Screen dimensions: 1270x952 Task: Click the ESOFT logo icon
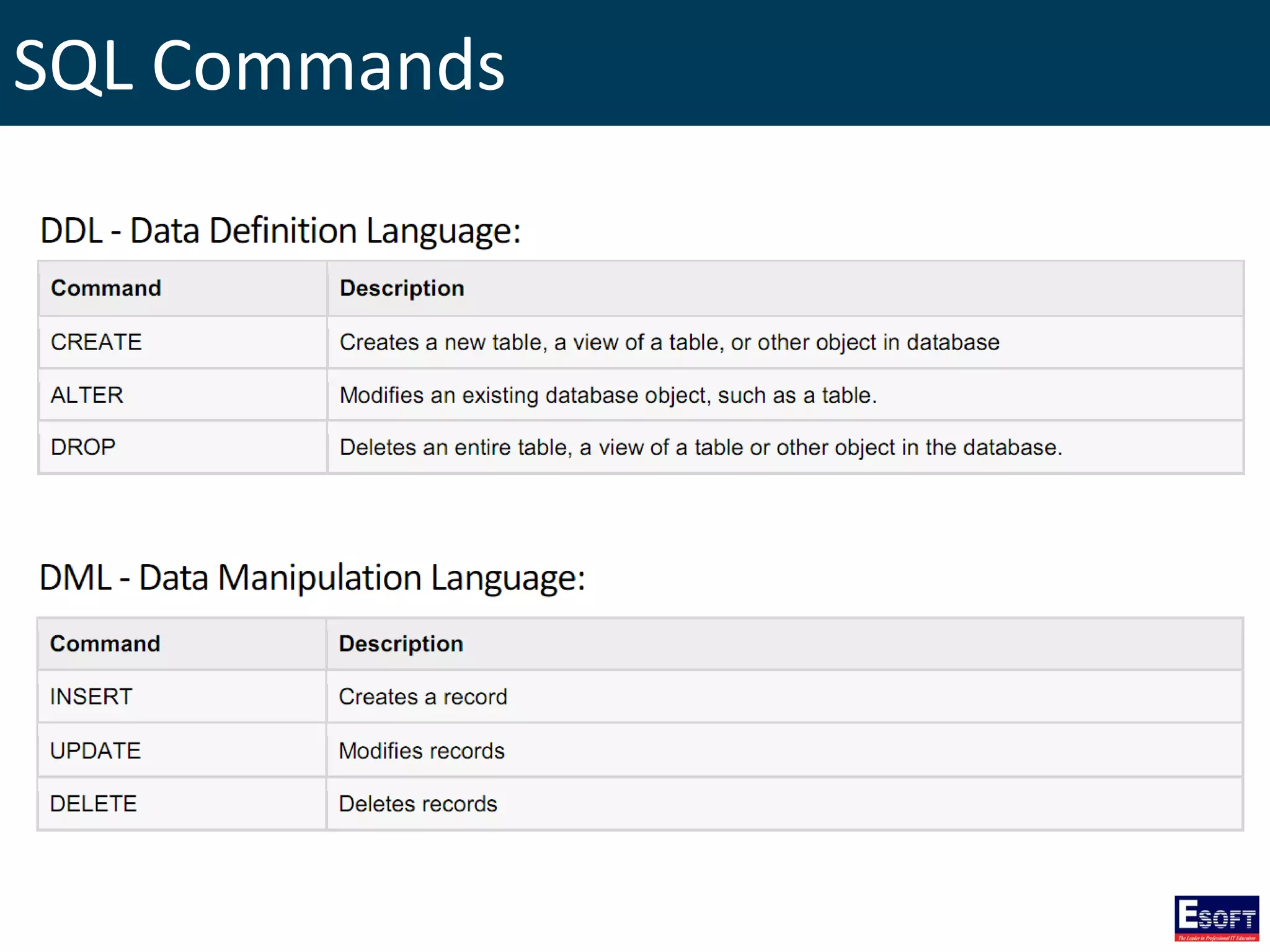pyautogui.click(x=1216, y=918)
